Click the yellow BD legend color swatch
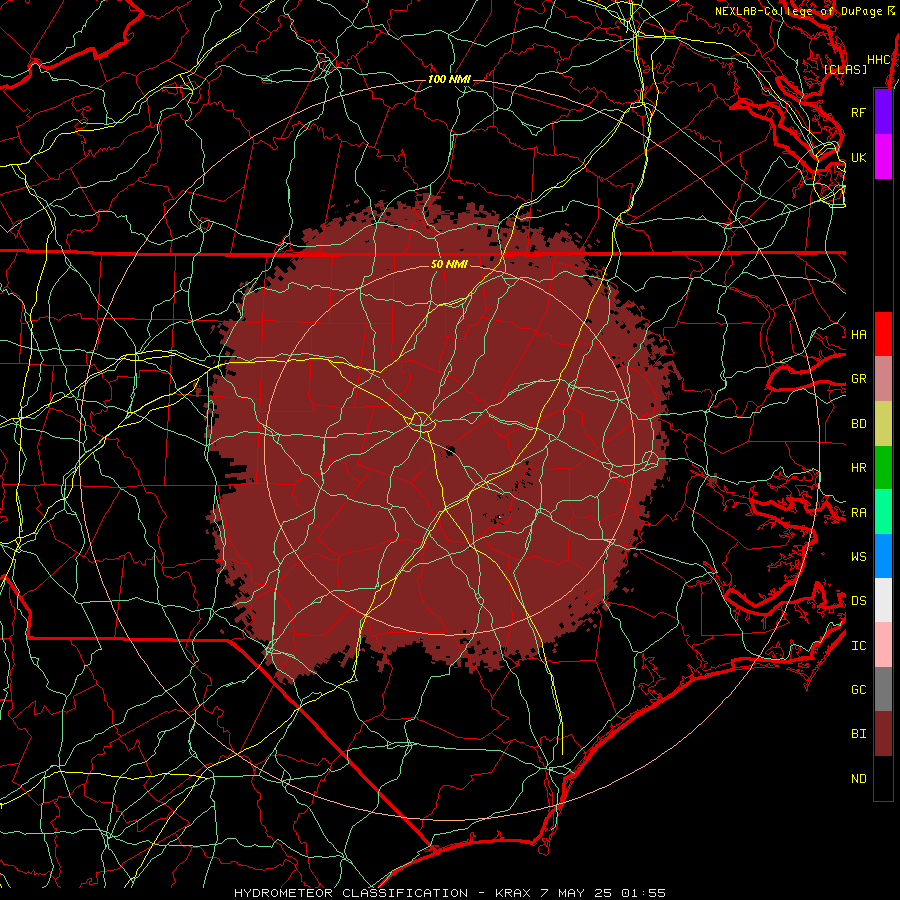Image resolution: width=900 pixels, height=900 pixels. (883, 424)
